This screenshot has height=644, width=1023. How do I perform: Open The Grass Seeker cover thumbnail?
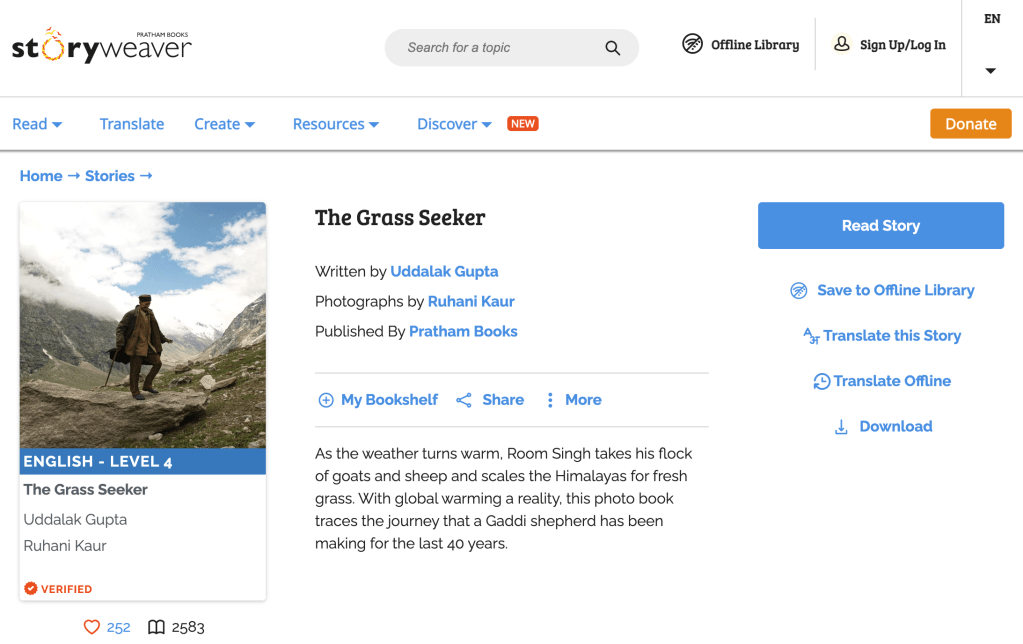point(143,325)
